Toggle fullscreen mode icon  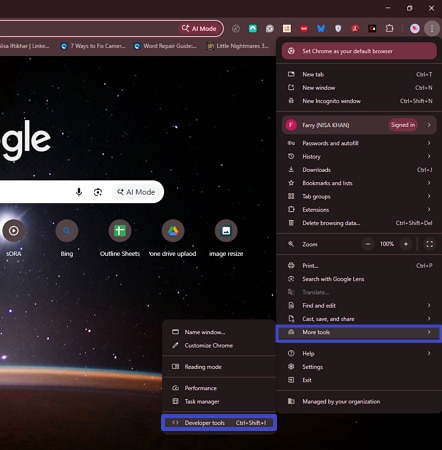point(430,244)
